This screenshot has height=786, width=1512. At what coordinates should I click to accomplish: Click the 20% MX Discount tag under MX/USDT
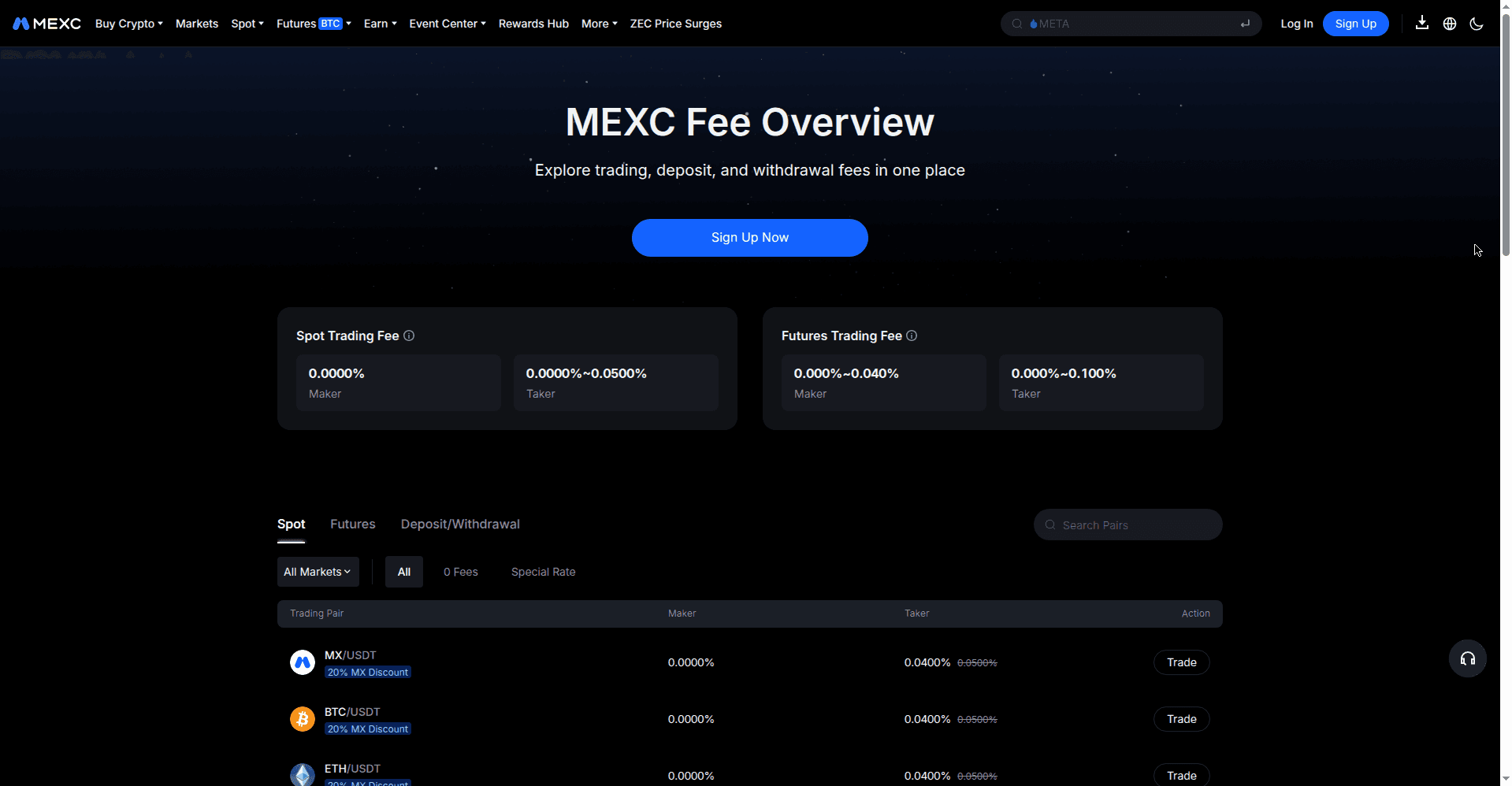tap(368, 673)
